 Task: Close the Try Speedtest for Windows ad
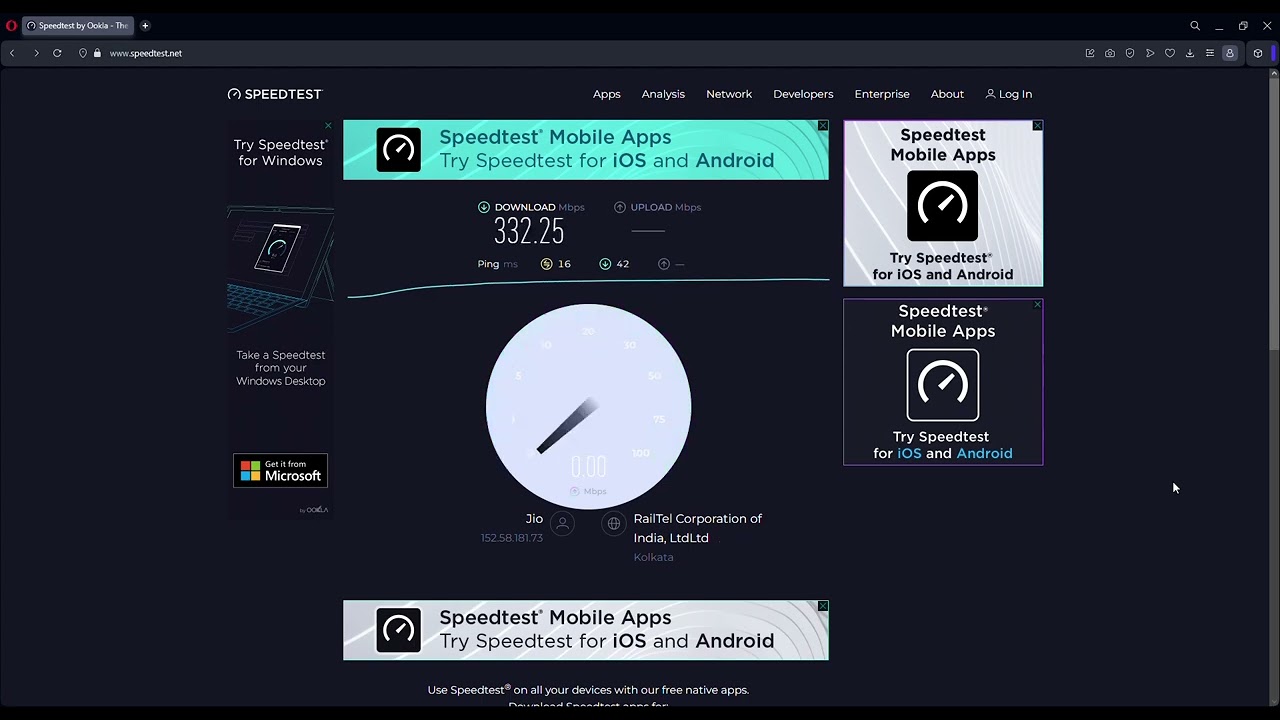click(x=328, y=126)
